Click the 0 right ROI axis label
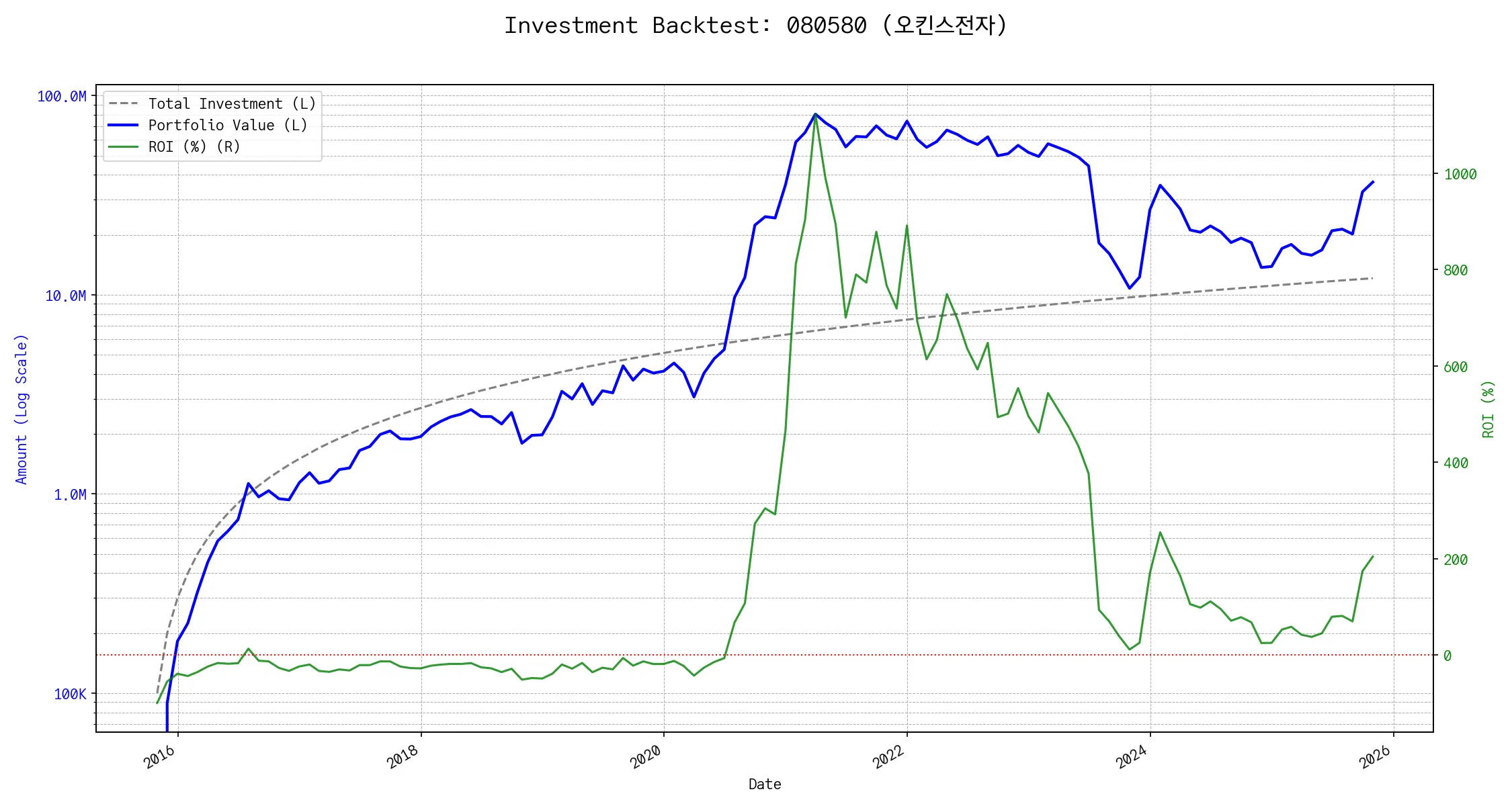 point(1447,656)
